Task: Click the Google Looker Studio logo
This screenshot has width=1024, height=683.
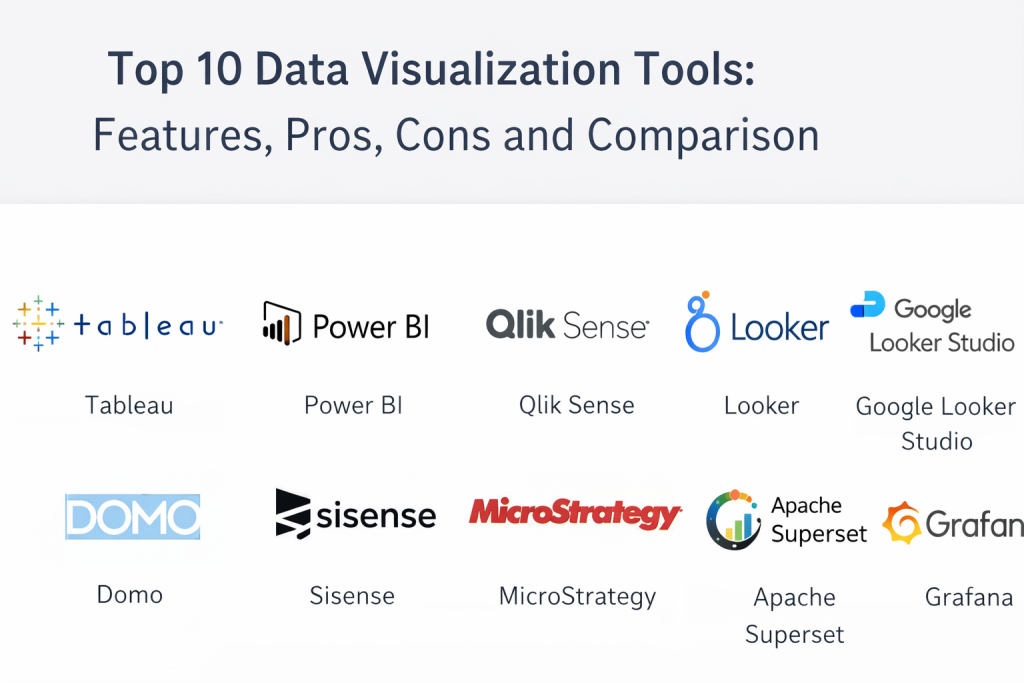Action: tap(932, 322)
